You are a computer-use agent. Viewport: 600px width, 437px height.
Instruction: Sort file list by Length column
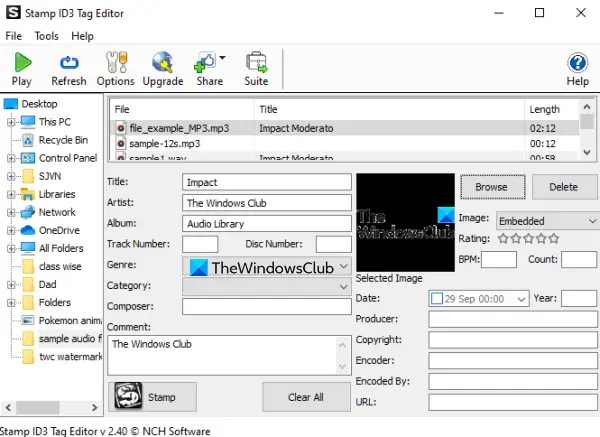click(x=551, y=109)
